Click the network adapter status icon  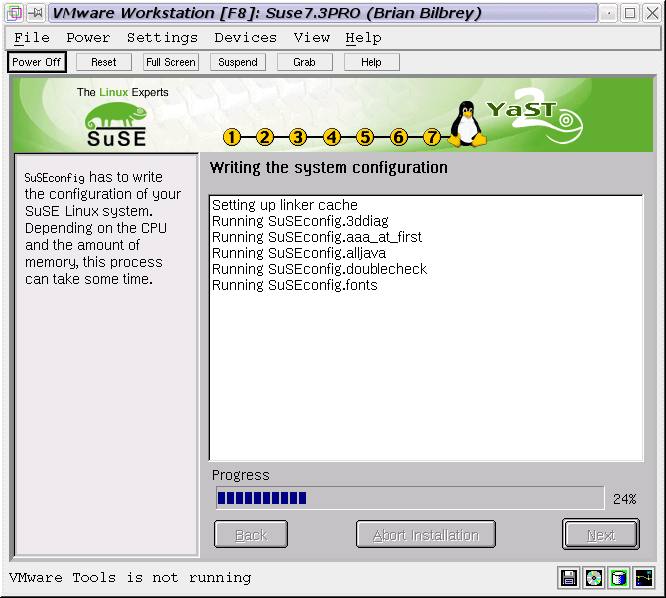tap(644, 578)
